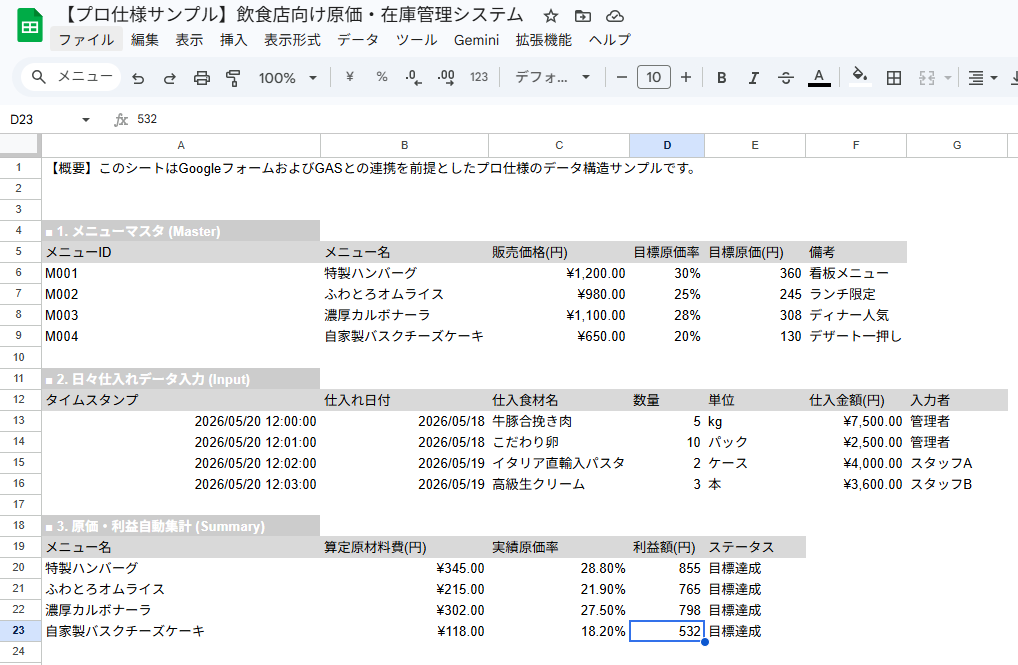
Task: Open the text color picker
Action: click(x=819, y=78)
